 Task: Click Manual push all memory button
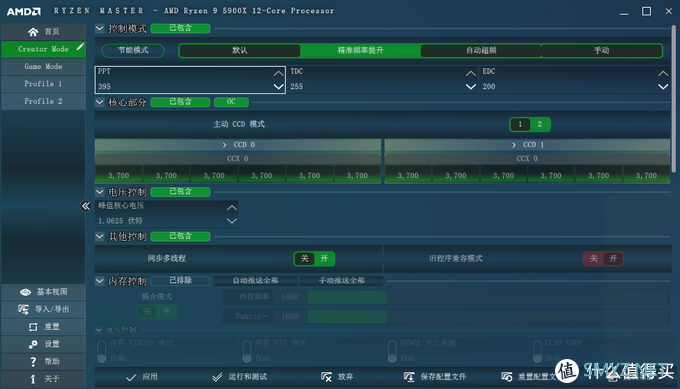(342, 281)
